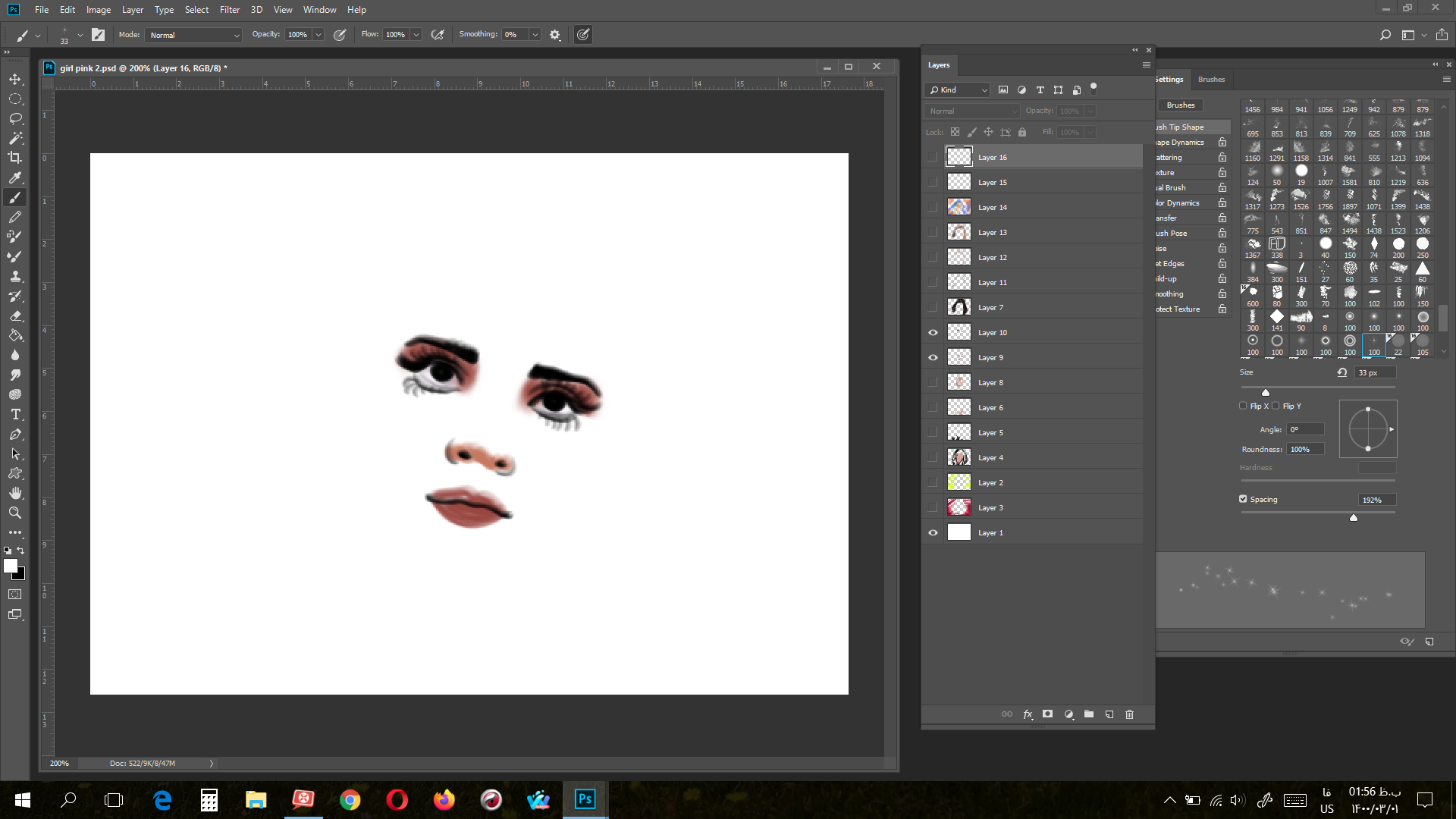The width and height of the screenshot is (1456, 819).
Task: Click the brush Angle input field
Action: [1305, 429]
